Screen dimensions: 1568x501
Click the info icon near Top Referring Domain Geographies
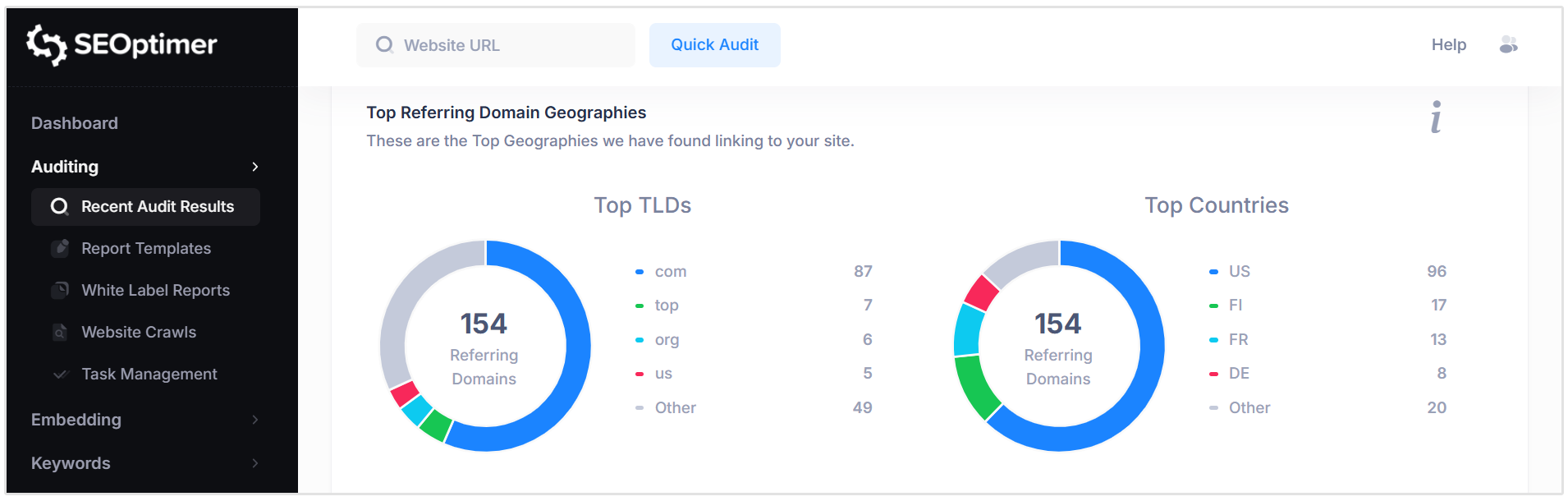pyautogui.click(x=1436, y=117)
